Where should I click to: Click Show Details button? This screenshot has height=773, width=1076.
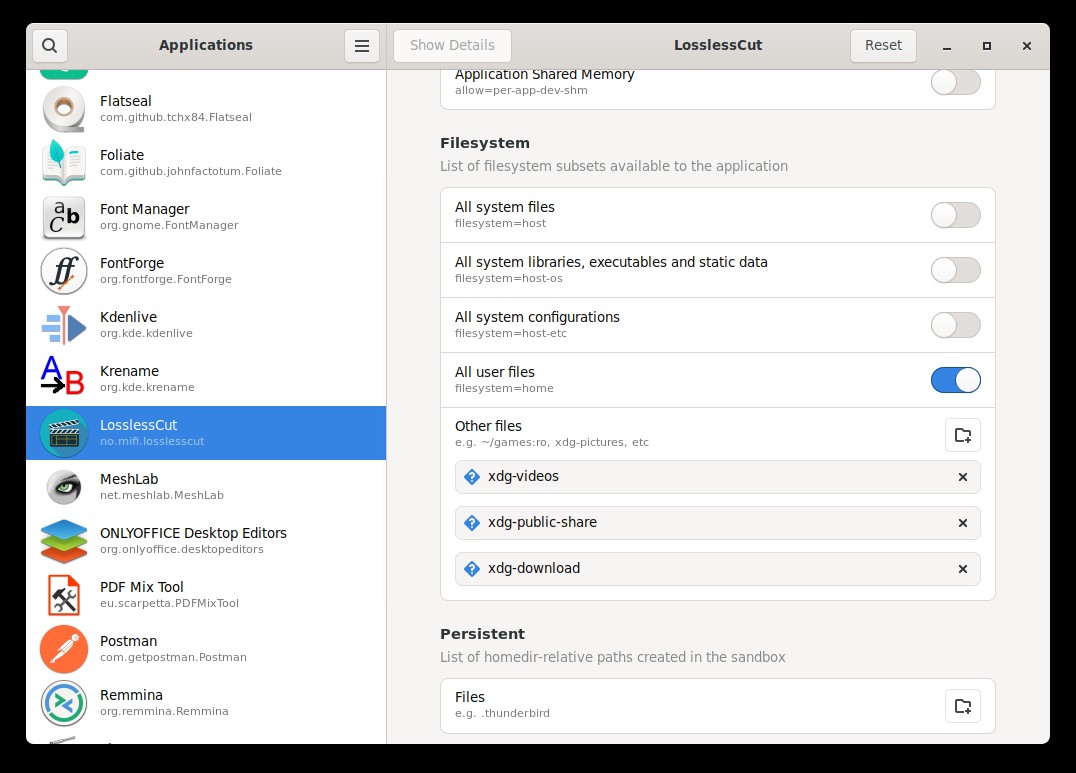click(452, 45)
